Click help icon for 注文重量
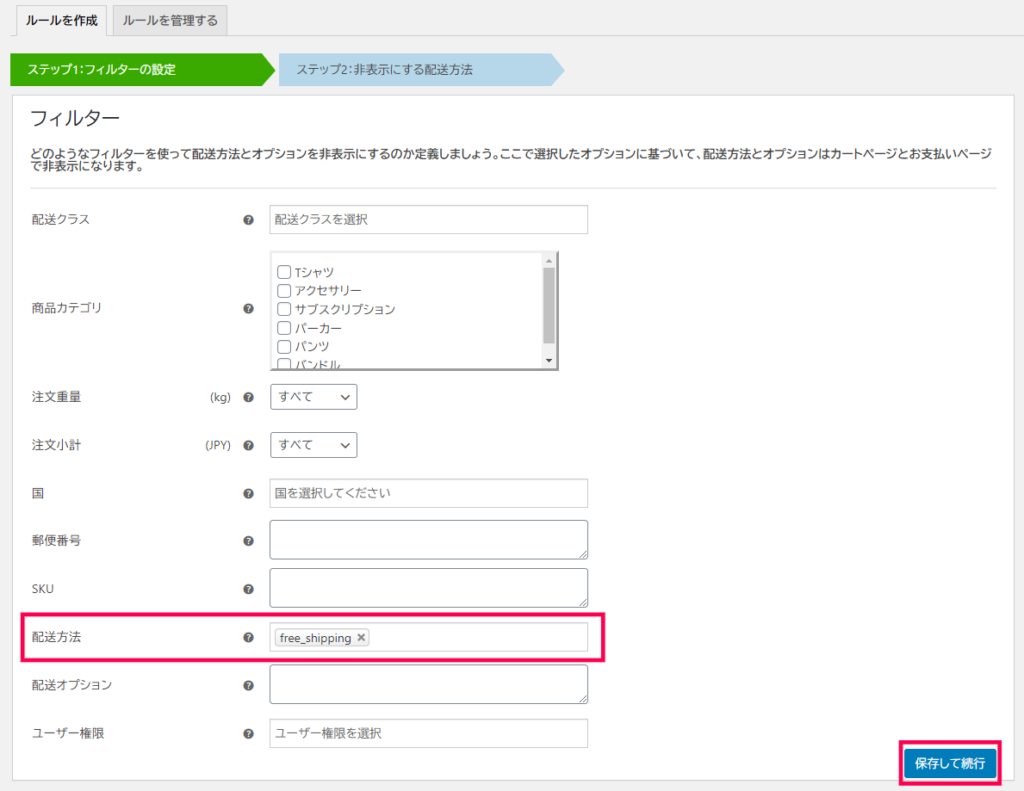Viewport: 1024px width, 791px height. (248, 397)
